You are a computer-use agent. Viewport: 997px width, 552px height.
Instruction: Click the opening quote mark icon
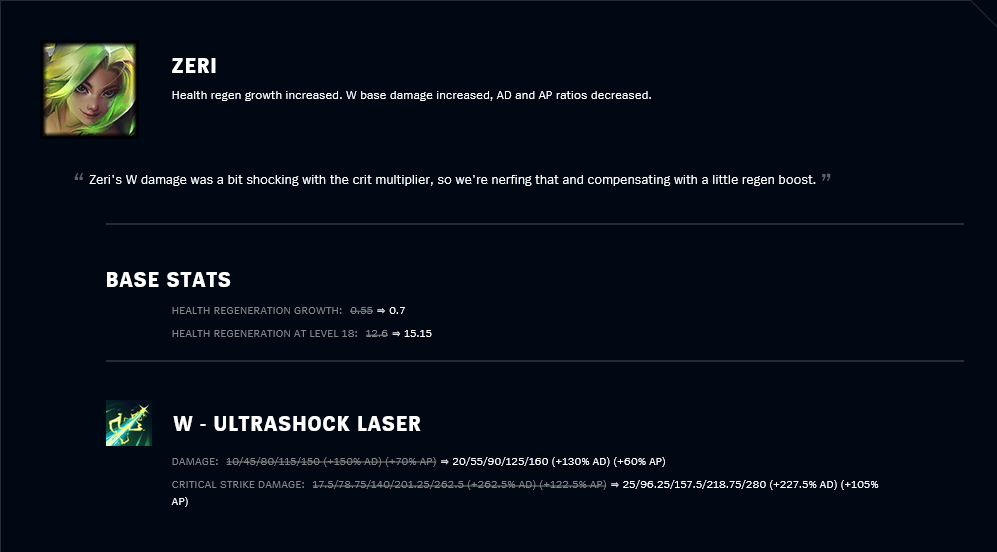click(x=79, y=178)
